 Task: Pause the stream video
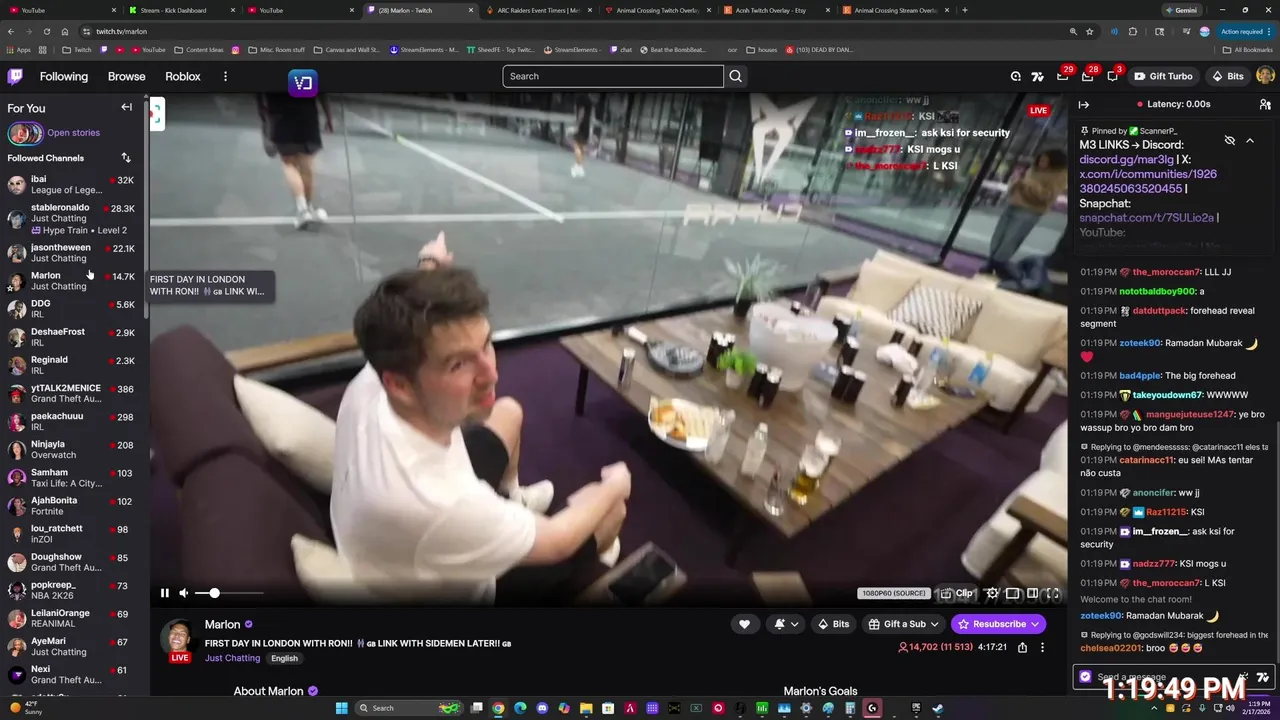pos(165,593)
